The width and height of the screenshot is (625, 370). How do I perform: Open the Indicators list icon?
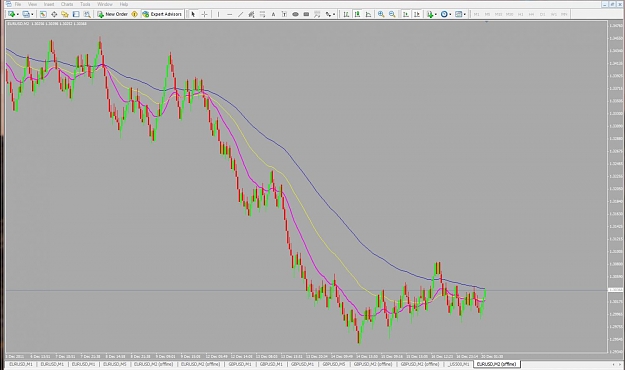(430, 14)
